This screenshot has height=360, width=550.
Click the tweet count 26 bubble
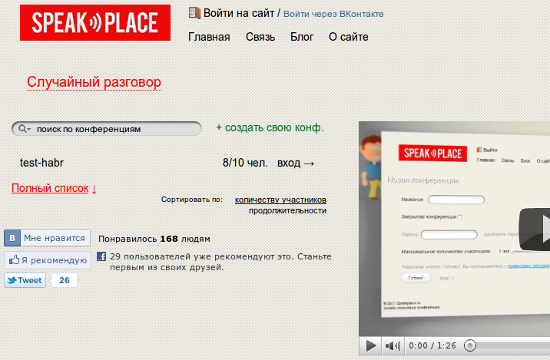[64, 280]
